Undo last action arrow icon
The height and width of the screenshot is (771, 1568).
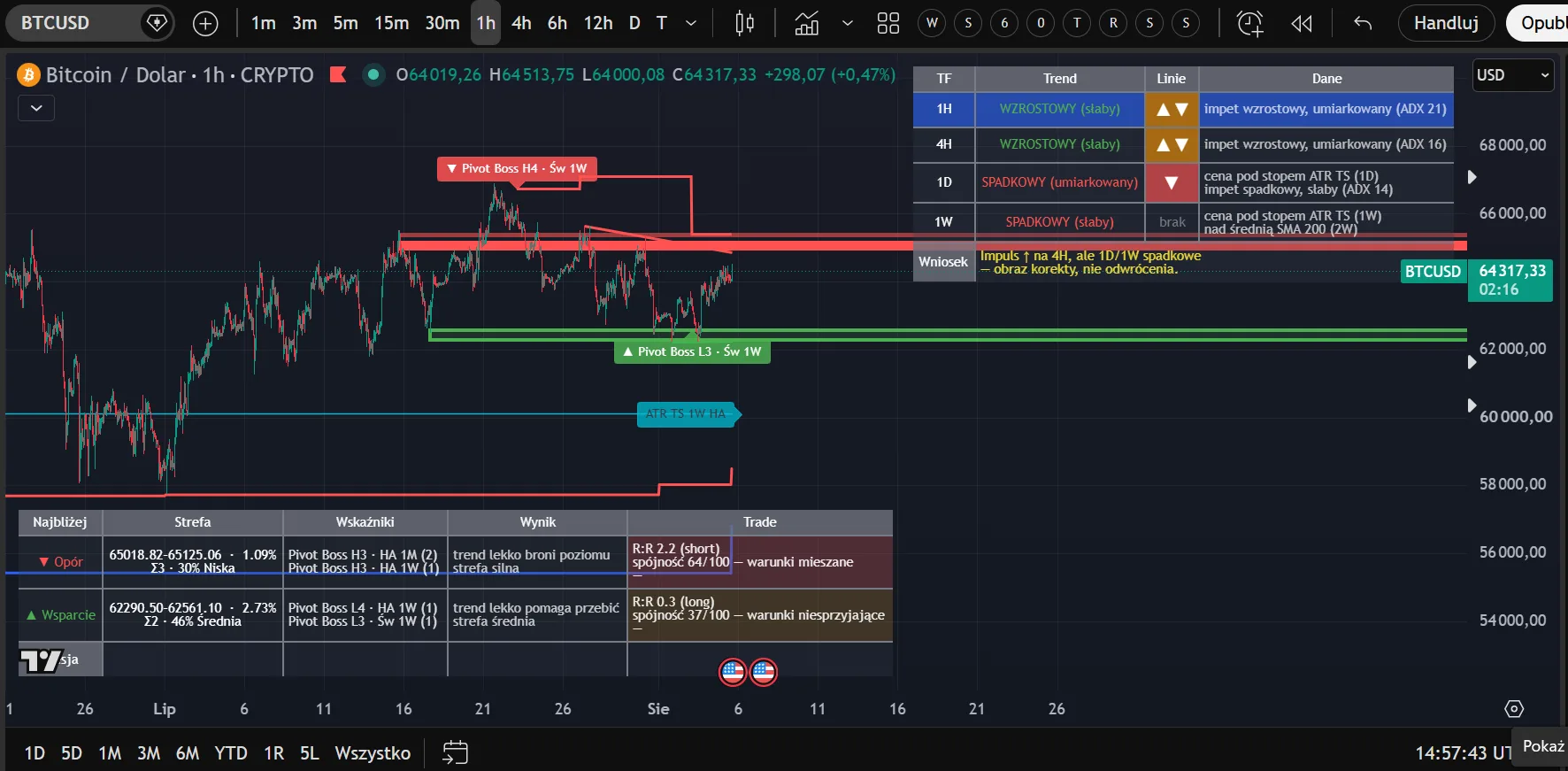tap(1363, 24)
